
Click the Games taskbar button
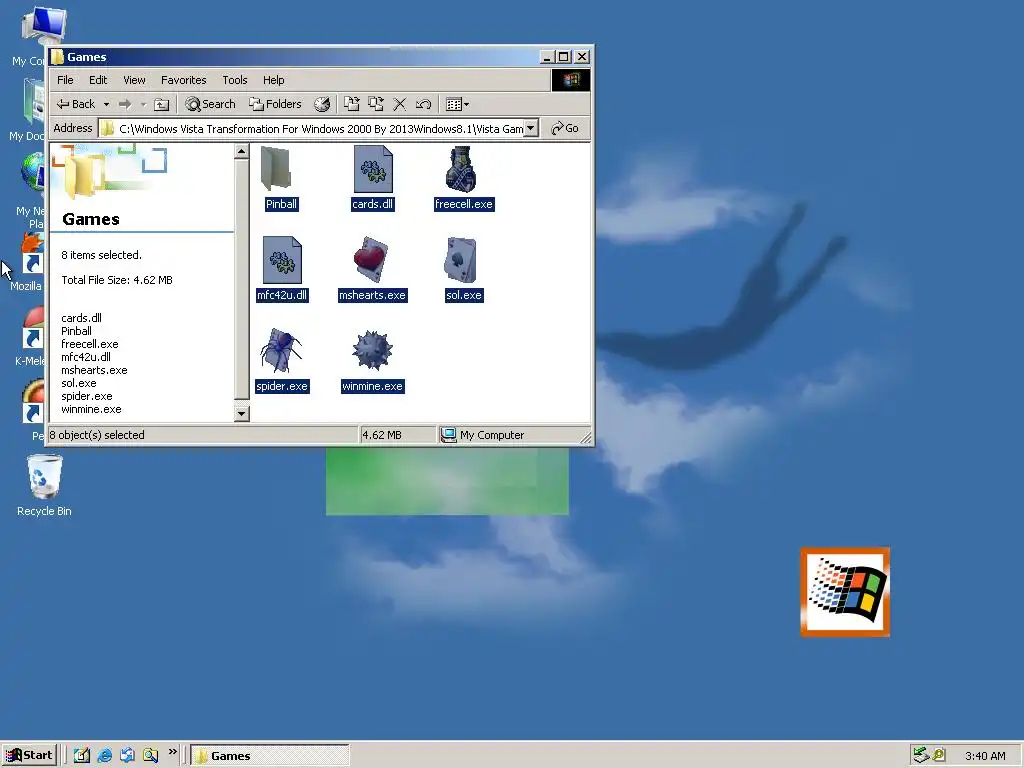point(270,756)
